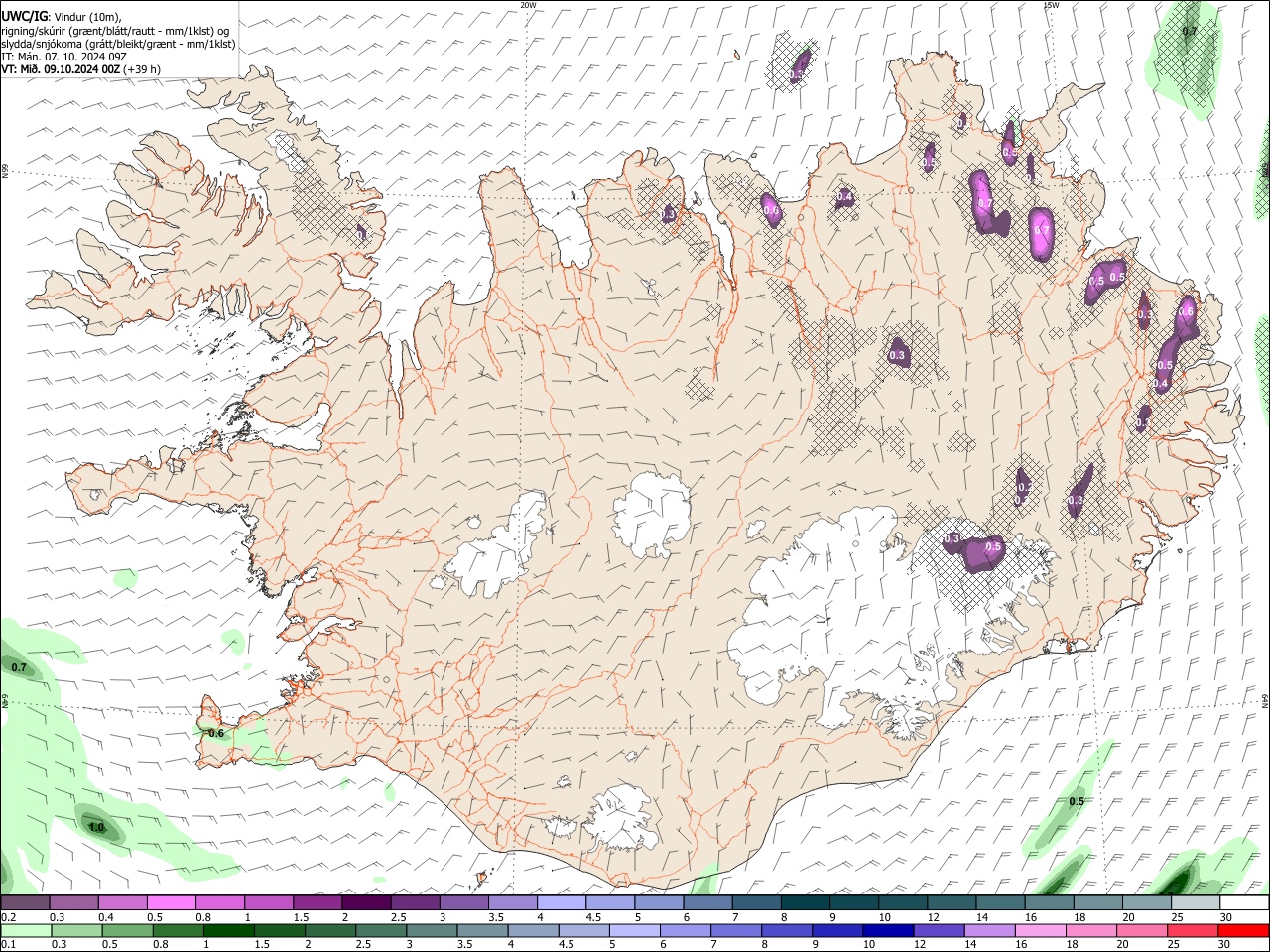
Task: Click the 0.8 green swatch in the lower legend
Action: tap(178, 930)
